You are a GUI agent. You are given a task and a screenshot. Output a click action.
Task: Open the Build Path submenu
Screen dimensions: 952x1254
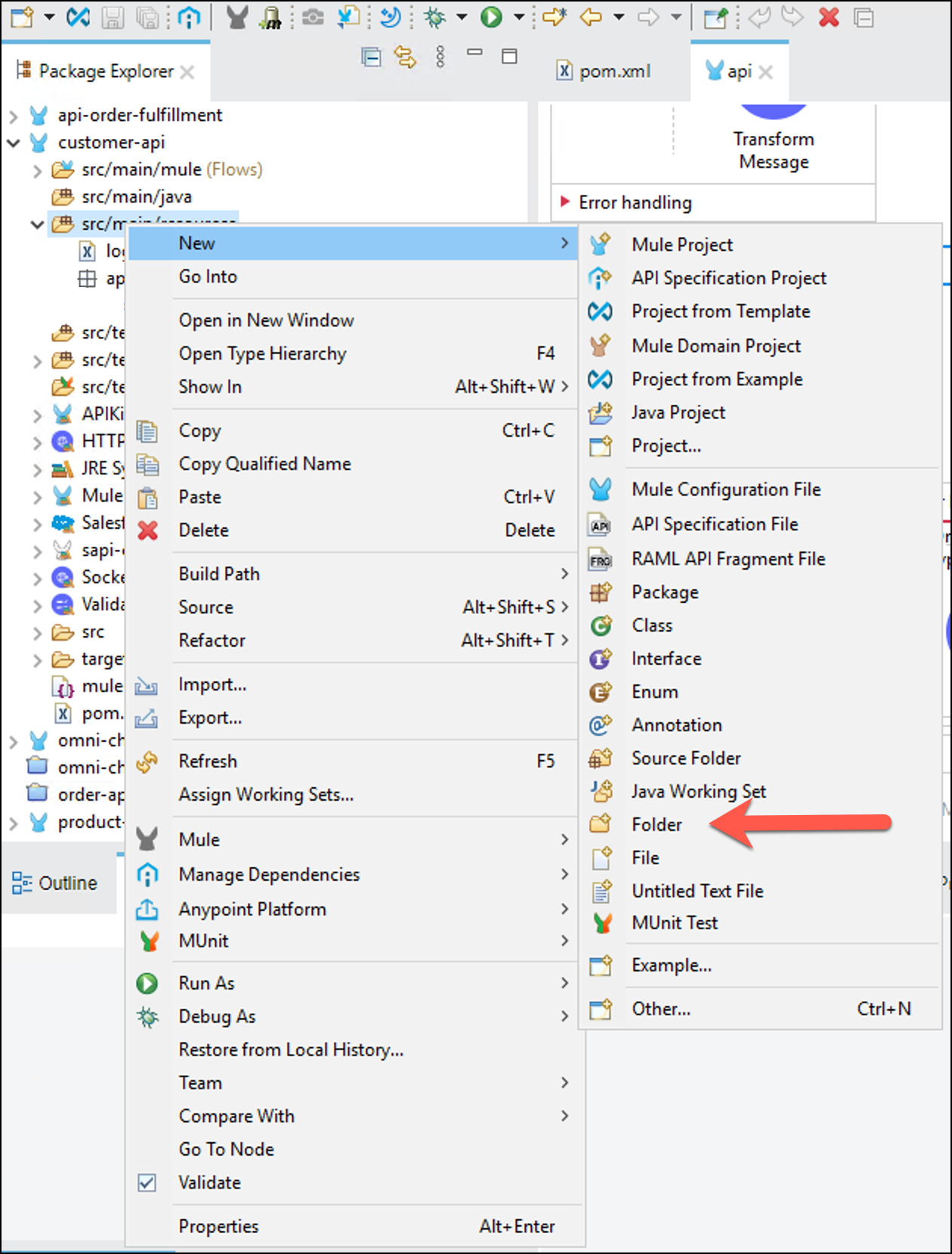[x=355, y=574]
